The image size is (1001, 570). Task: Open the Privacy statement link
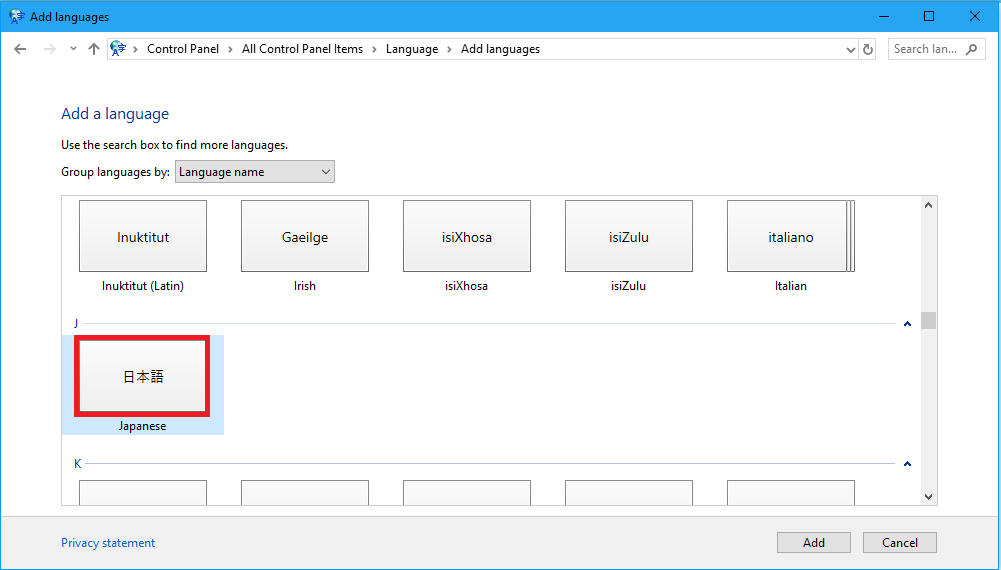coord(108,543)
